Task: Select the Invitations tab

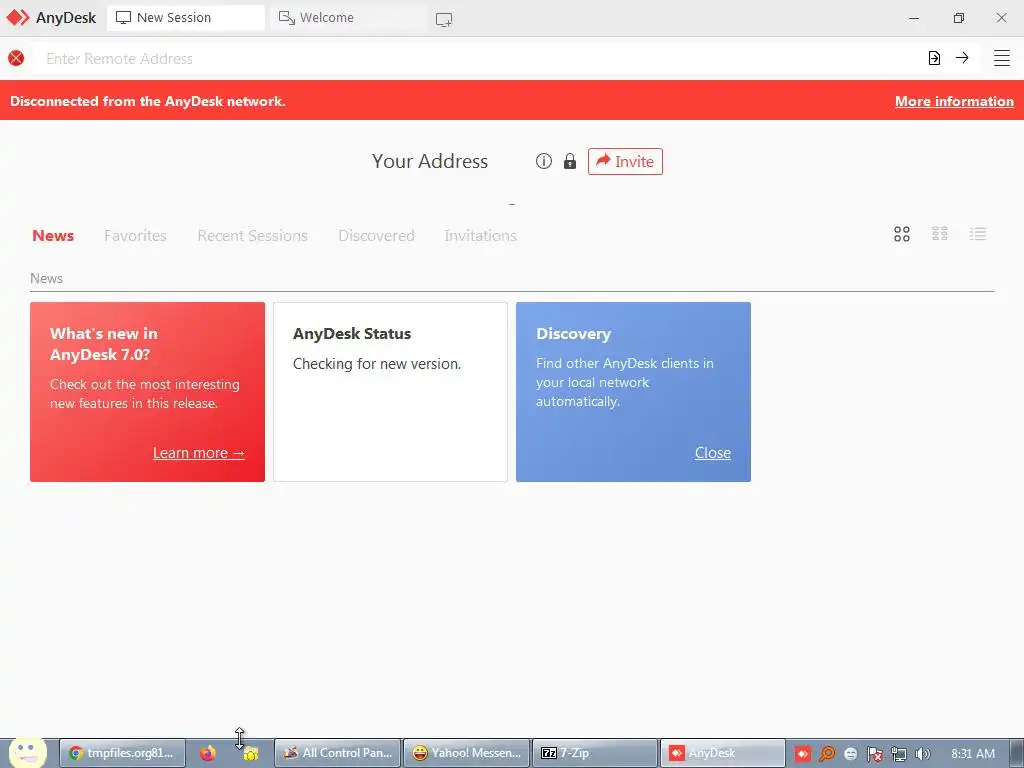Action: (481, 236)
